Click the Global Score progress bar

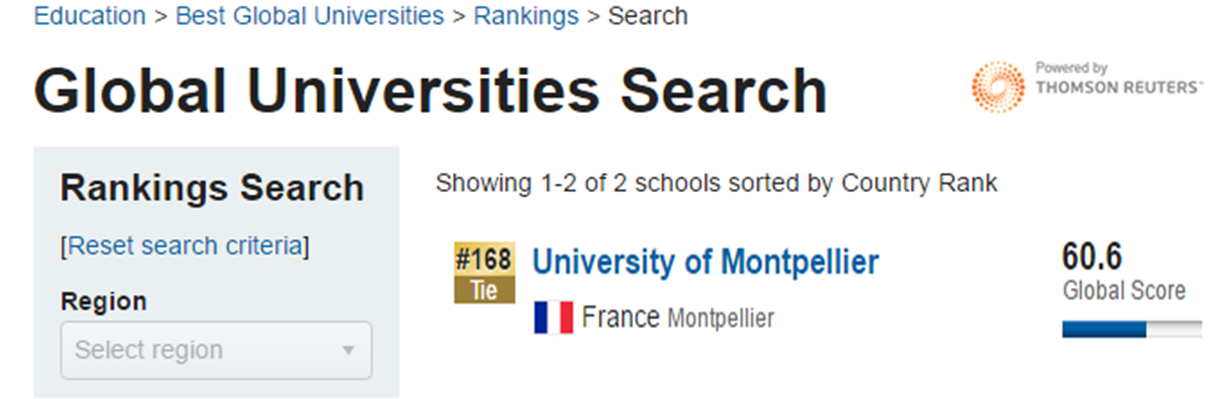1132,330
